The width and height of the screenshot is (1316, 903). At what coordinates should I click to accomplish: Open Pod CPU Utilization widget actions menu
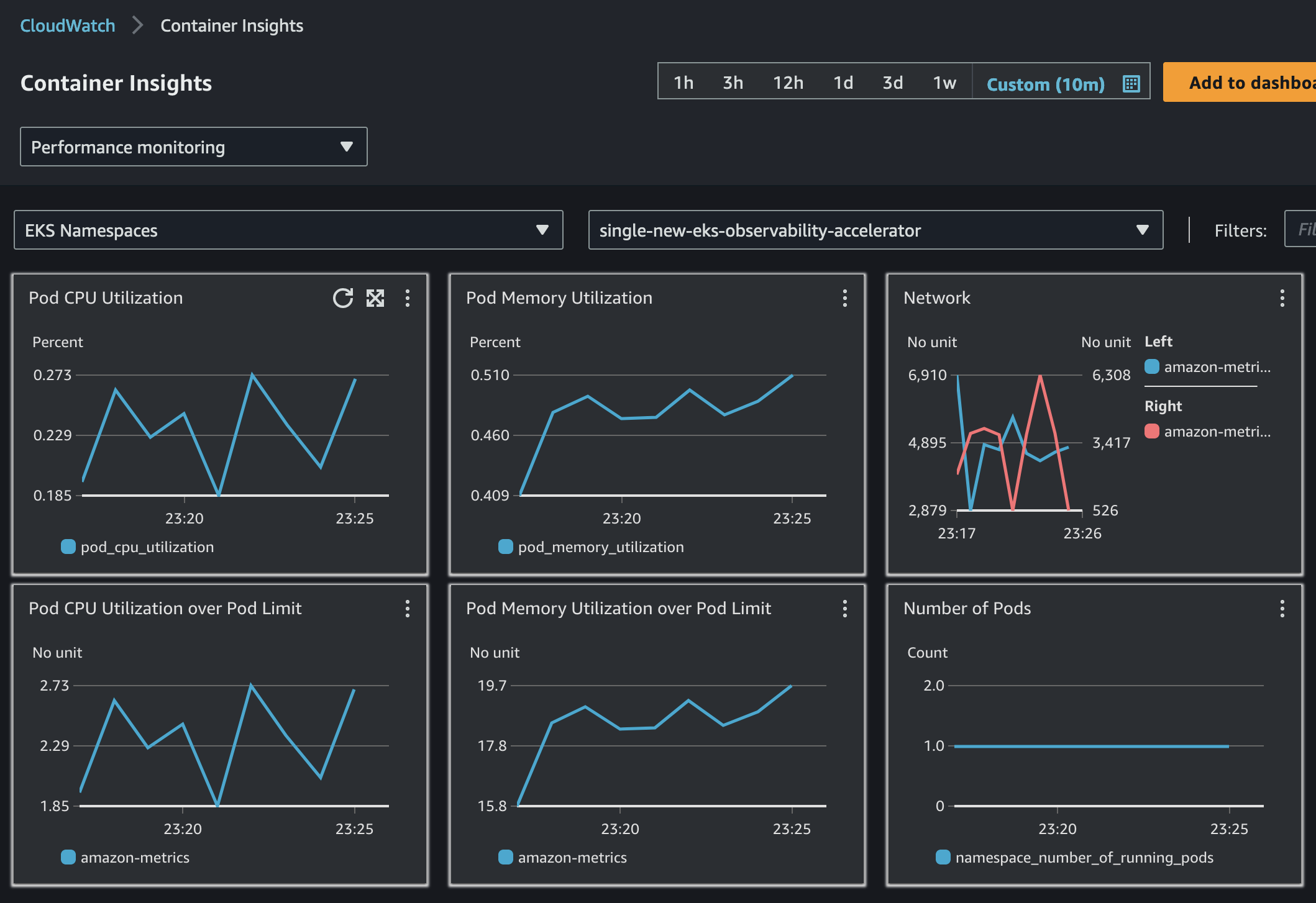[x=408, y=298]
